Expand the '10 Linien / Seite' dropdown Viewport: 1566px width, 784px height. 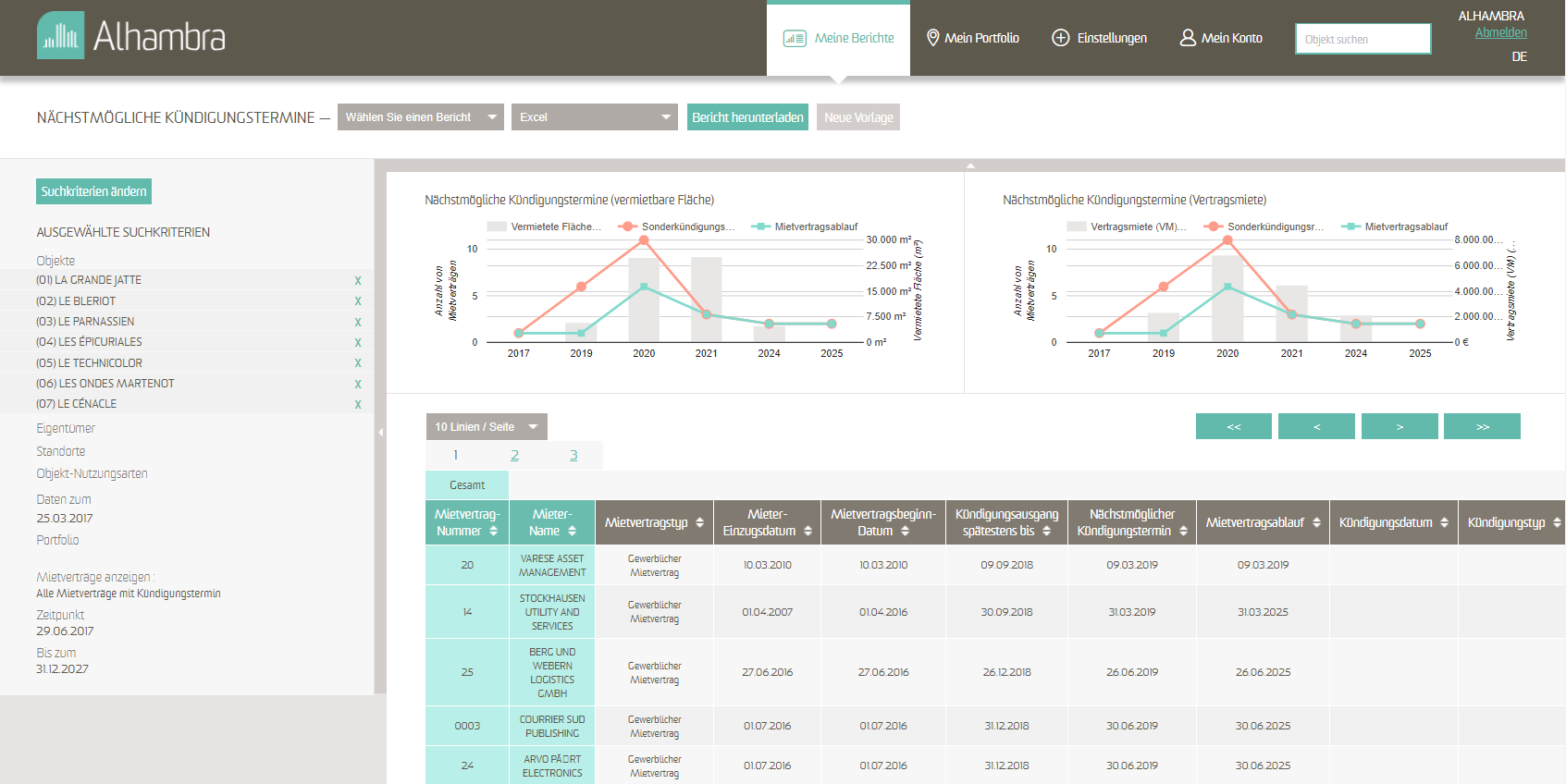486,427
